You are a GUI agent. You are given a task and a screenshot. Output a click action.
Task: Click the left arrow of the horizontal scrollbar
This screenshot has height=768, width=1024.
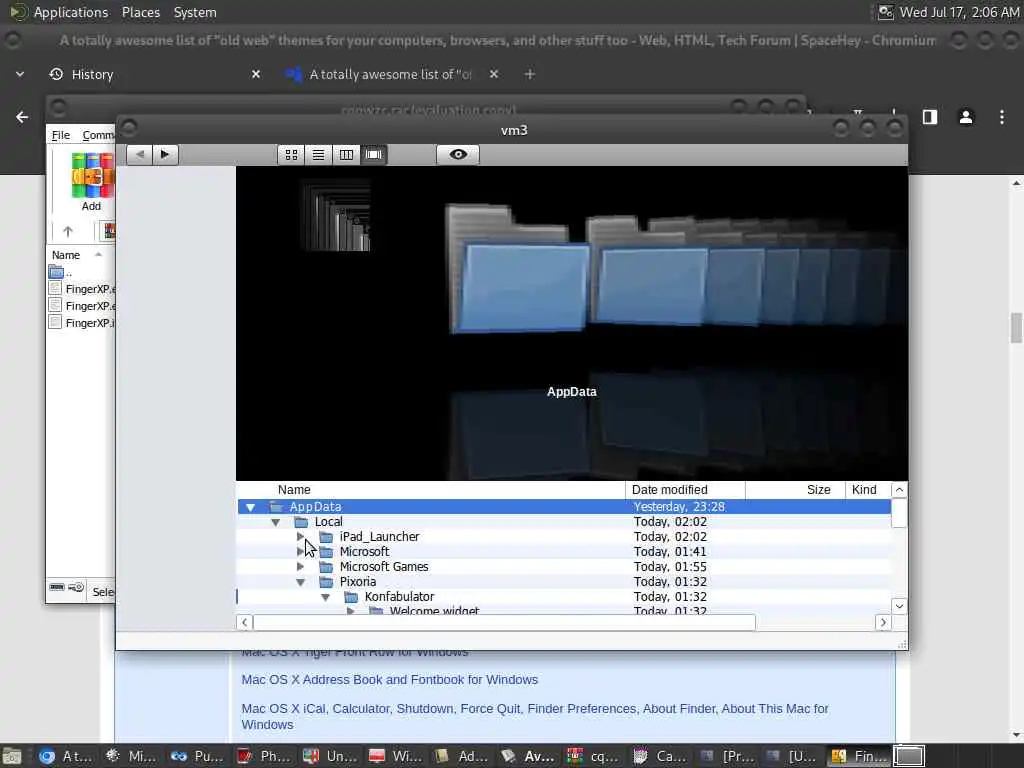(x=245, y=622)
